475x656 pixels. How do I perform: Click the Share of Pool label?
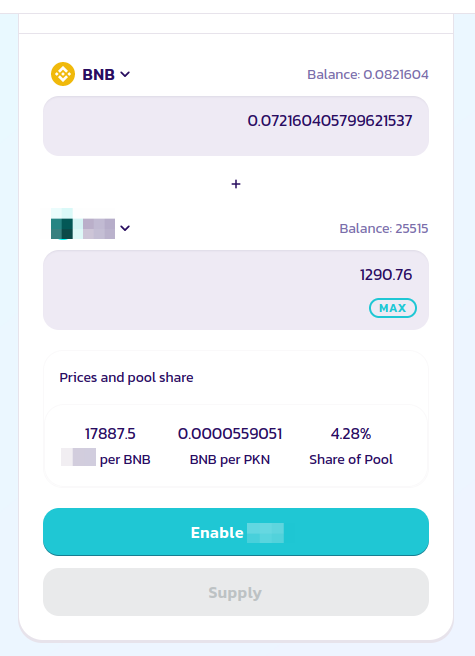point(351,459)
